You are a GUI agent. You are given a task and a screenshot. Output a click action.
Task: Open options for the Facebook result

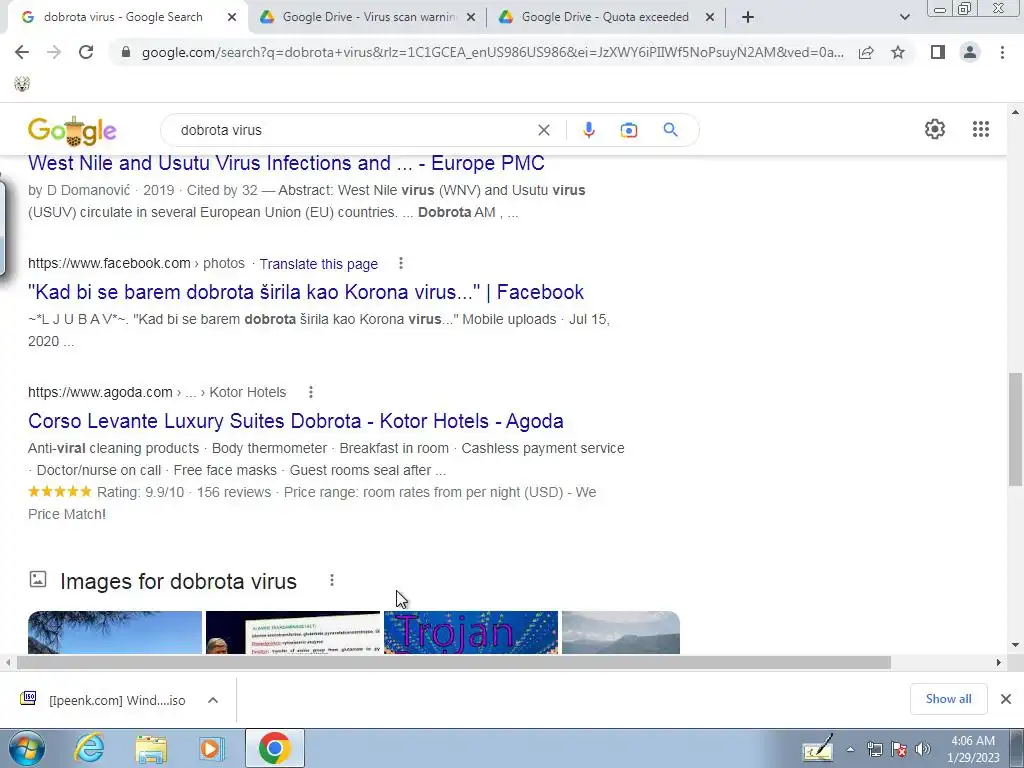point(401,263)
